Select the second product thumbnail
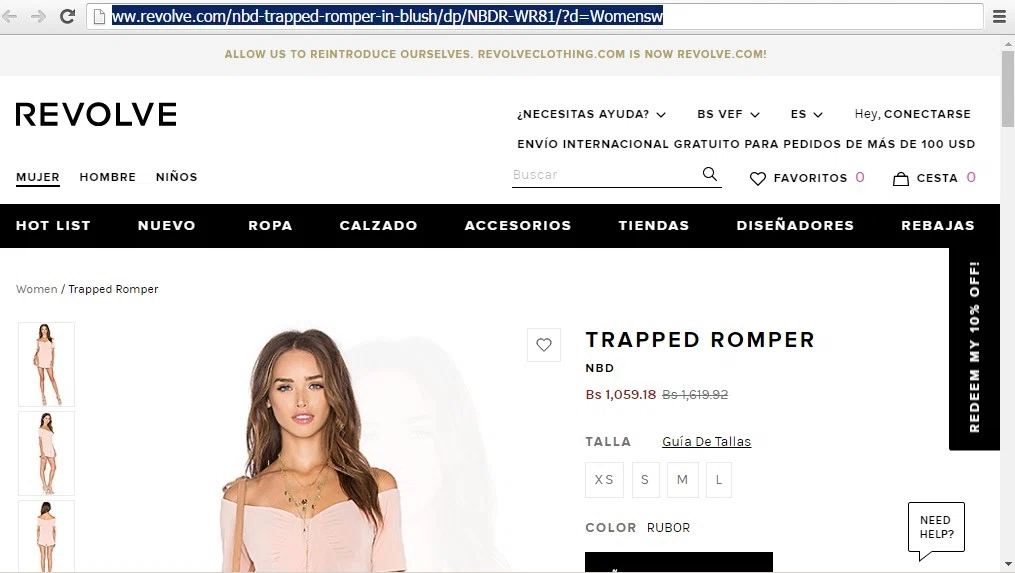 click(47, 453)
